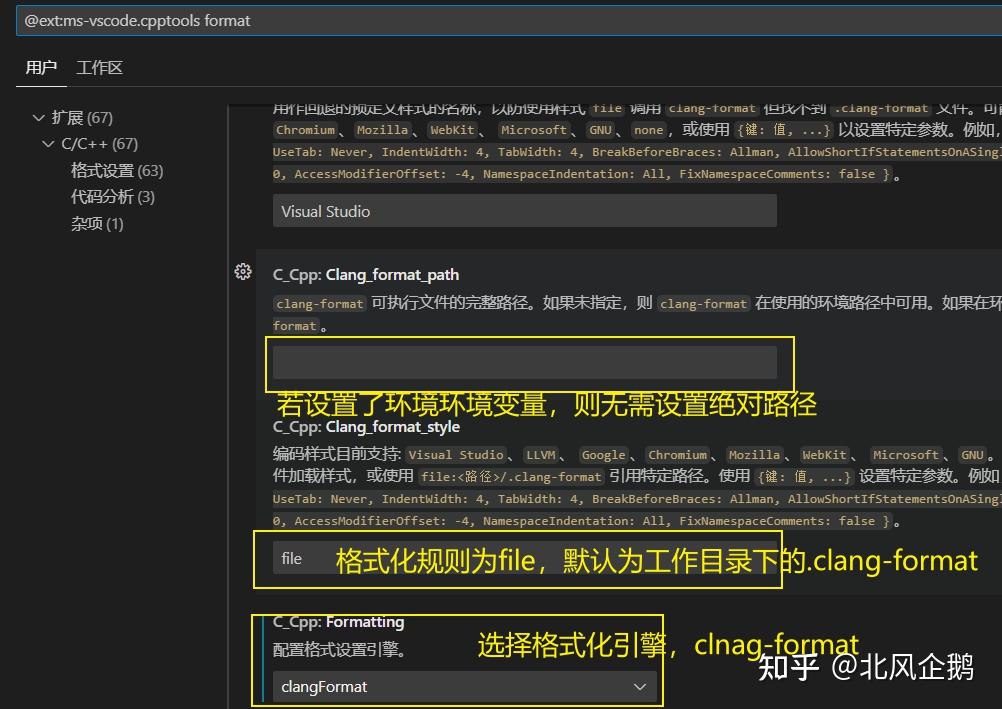The image size is (1002, 709).
Task: Click the C_Cpp: Formatting setting title
Action: click(338, 621)
